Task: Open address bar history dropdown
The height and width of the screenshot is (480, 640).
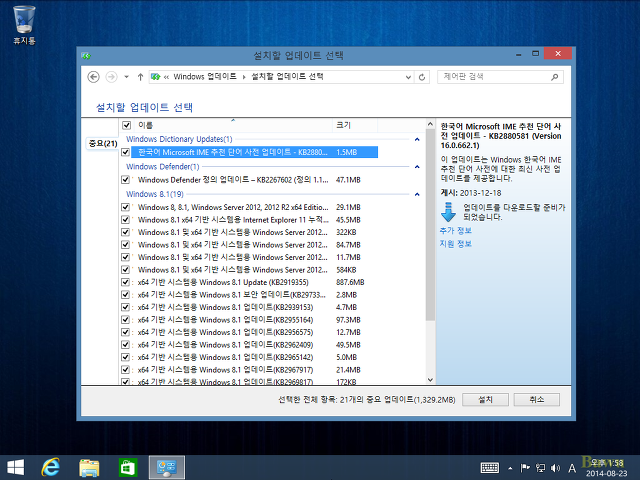Action: point(408,77)
